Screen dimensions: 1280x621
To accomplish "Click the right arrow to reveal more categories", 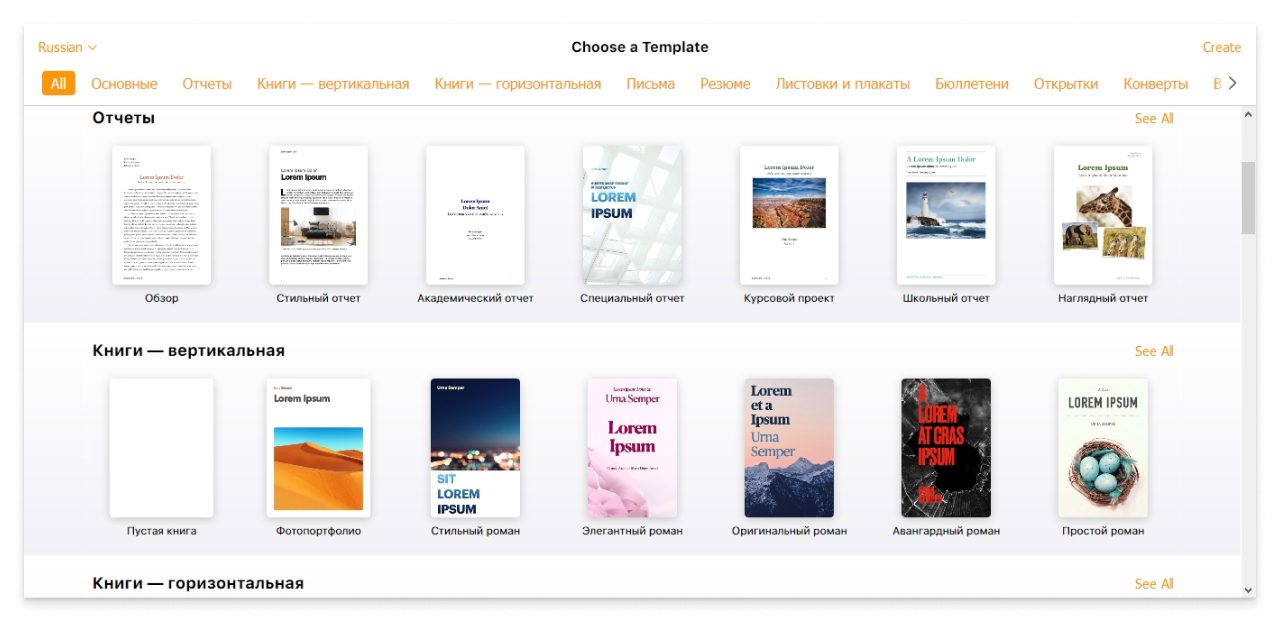I will click(1234, 85).
